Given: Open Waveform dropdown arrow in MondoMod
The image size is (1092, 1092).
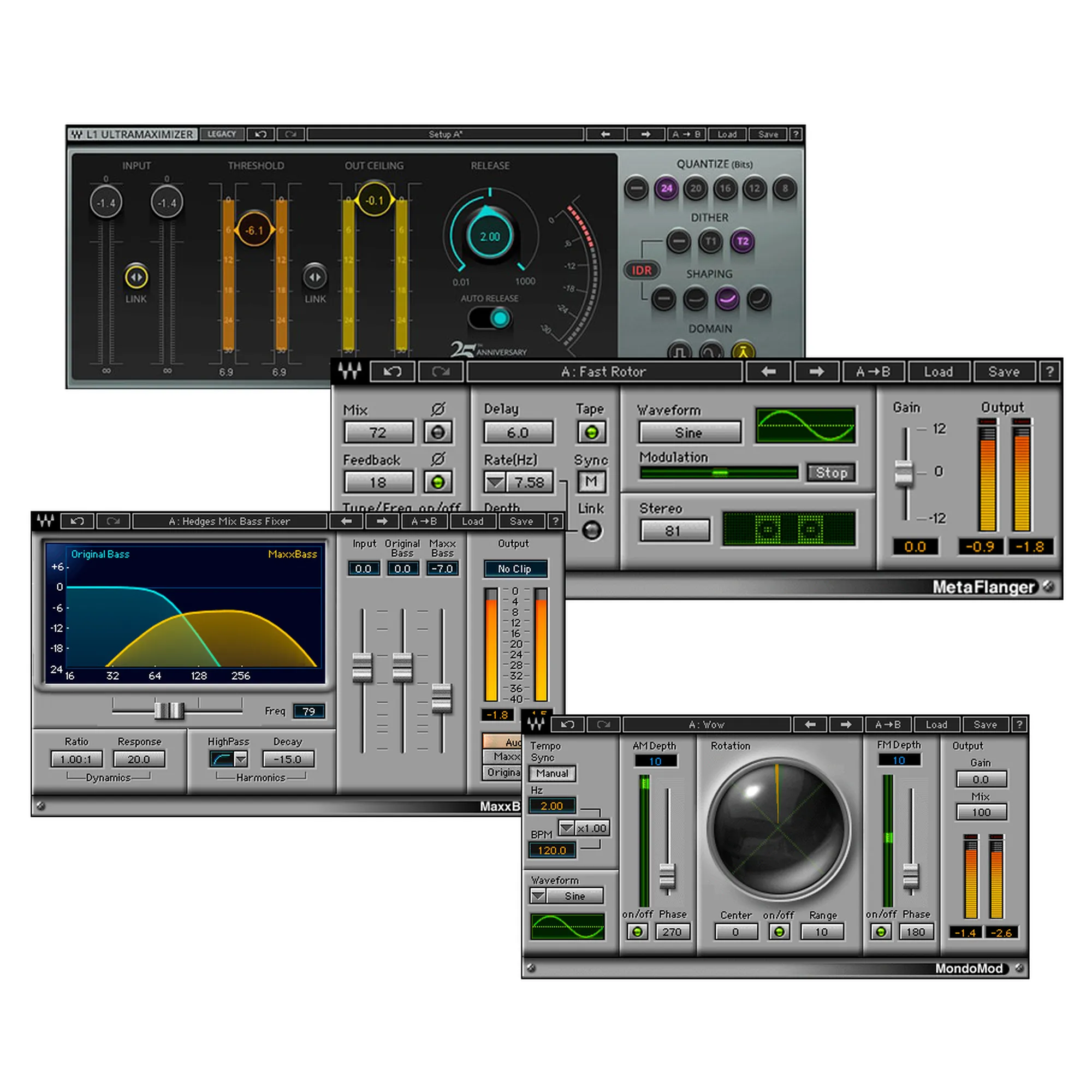Looking at the screenshot, I should tap(538, 896).
